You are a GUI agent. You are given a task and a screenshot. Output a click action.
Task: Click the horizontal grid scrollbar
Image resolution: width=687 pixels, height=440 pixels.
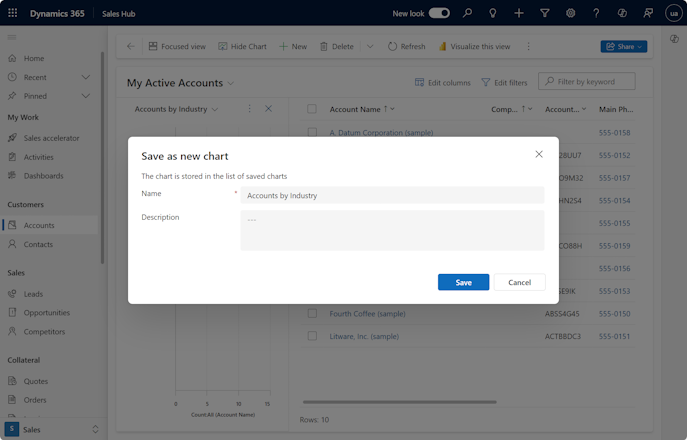400,402
